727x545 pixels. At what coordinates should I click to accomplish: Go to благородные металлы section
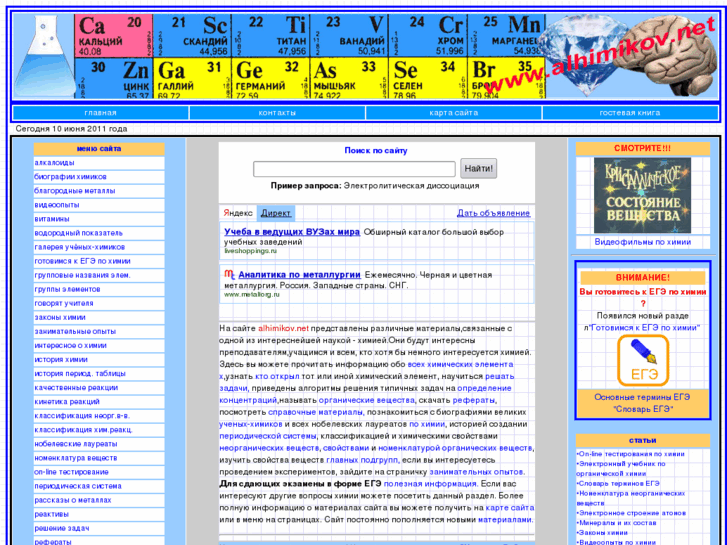pos(75,191)
